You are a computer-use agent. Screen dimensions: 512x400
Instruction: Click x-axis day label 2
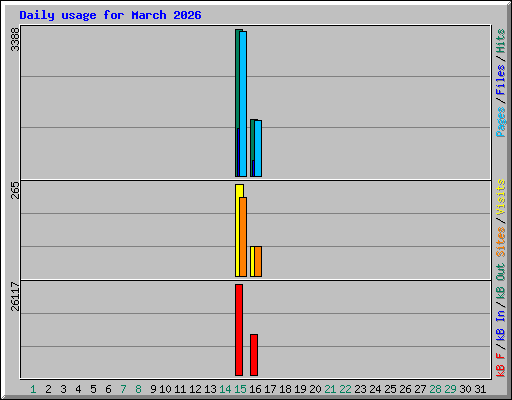coord(48,389)
